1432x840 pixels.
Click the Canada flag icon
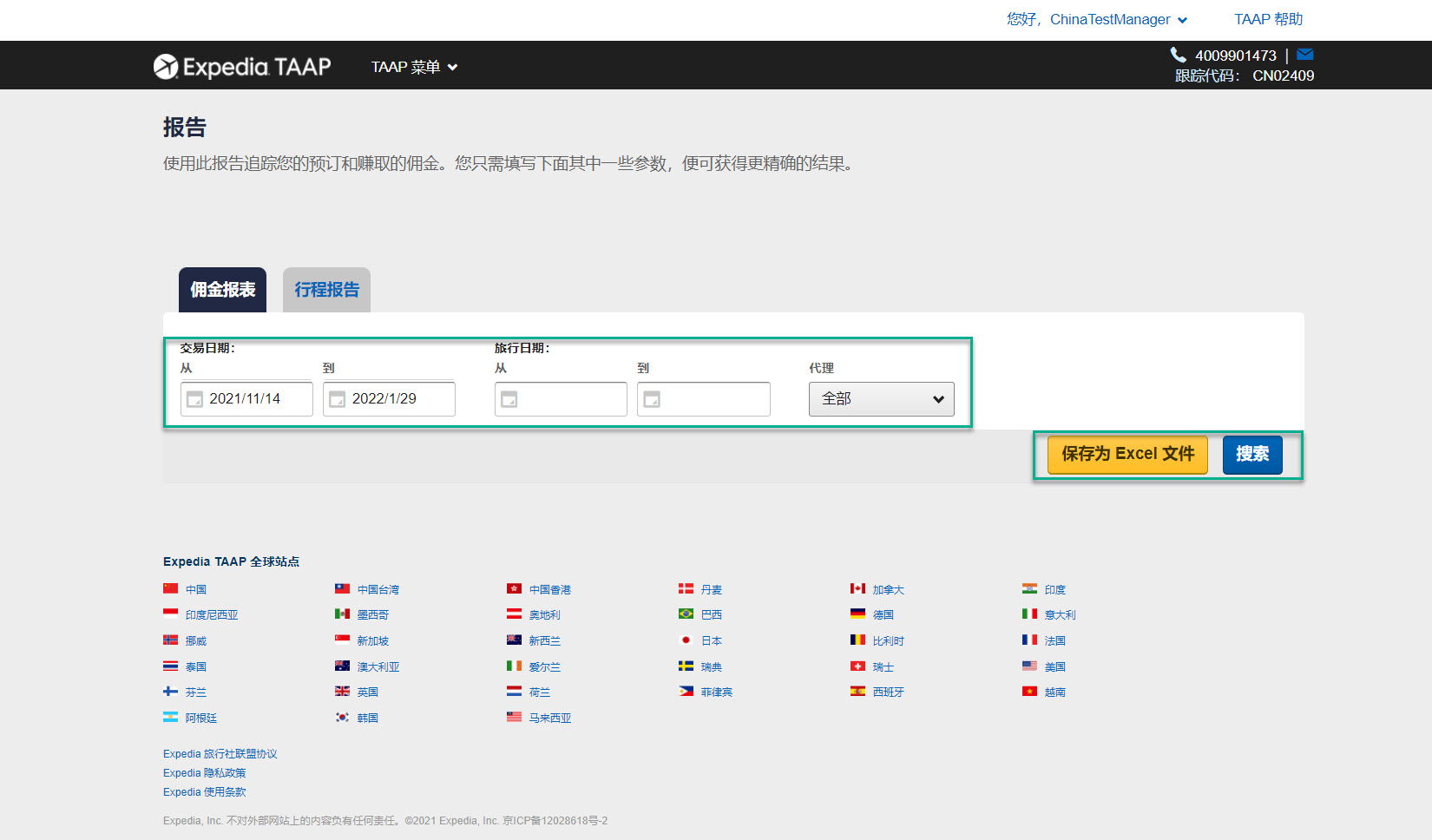(x=858, y=588)
